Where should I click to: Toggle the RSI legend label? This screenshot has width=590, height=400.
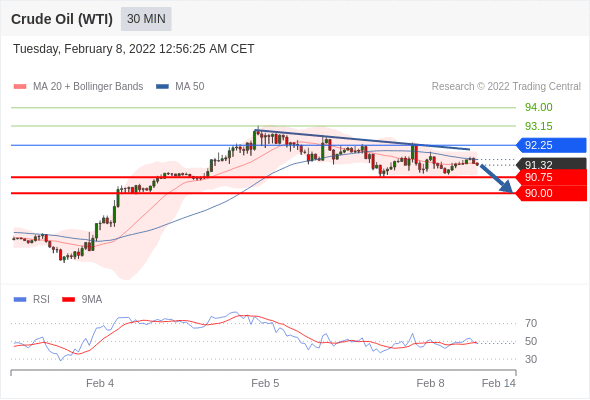(x=41, y=300)
